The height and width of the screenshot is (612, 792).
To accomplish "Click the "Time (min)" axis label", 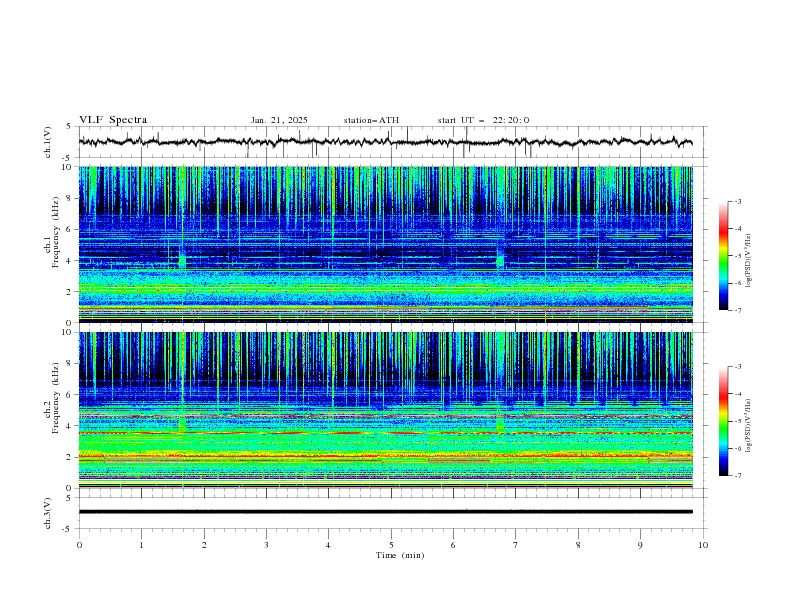I will 400,555.
